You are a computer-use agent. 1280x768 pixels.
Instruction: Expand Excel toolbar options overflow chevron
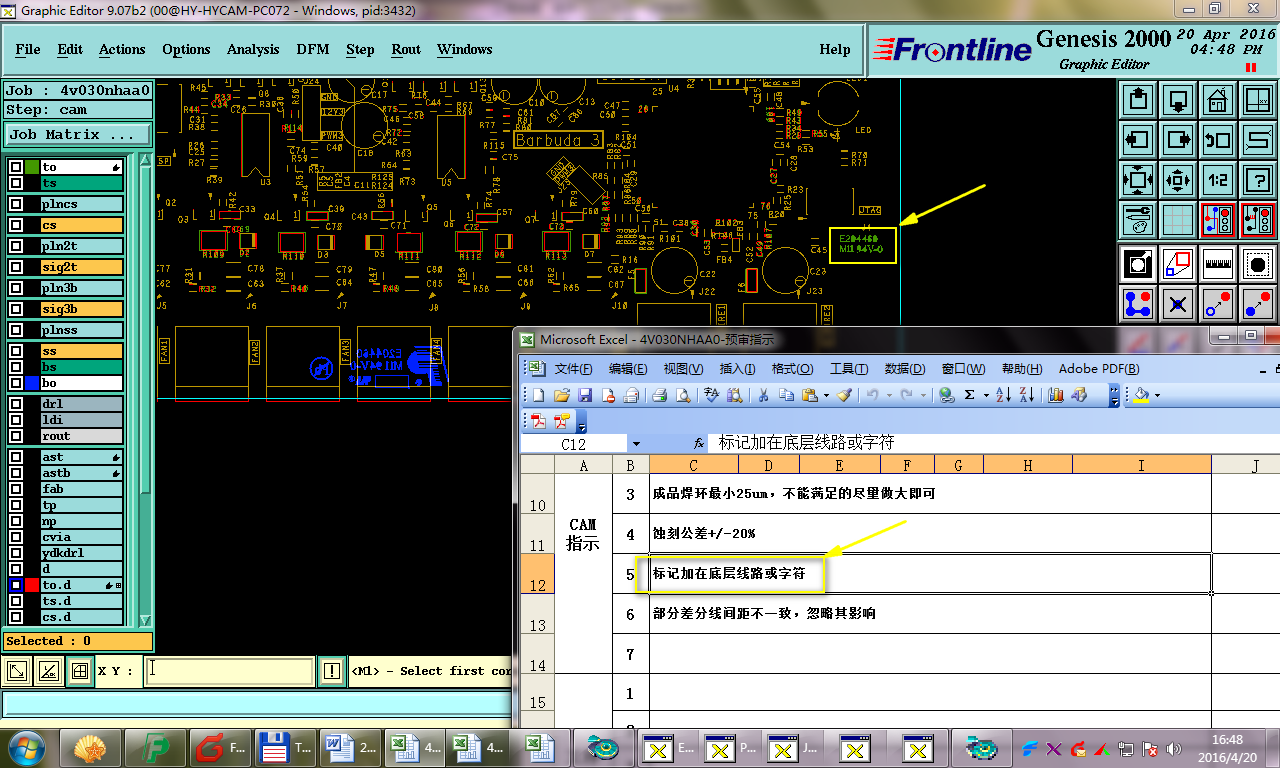1115,395
